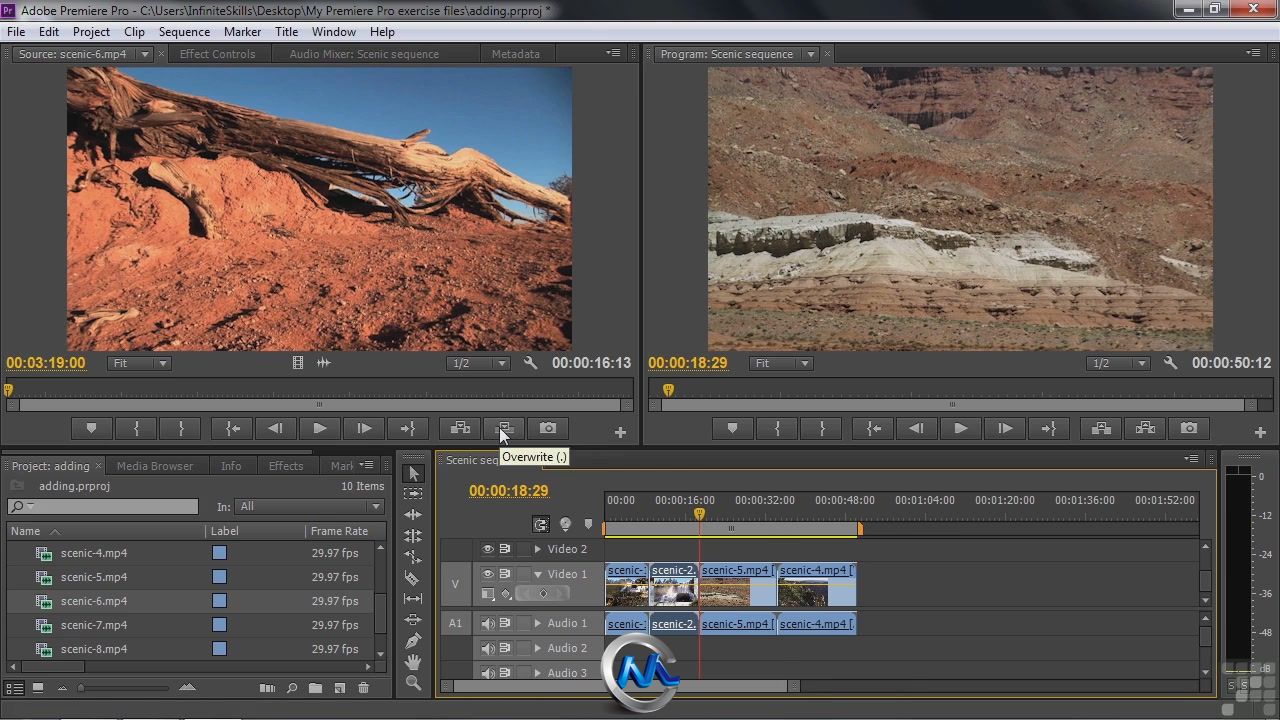
Task: Collapse the Video 1 track
Action: point(538,574)
